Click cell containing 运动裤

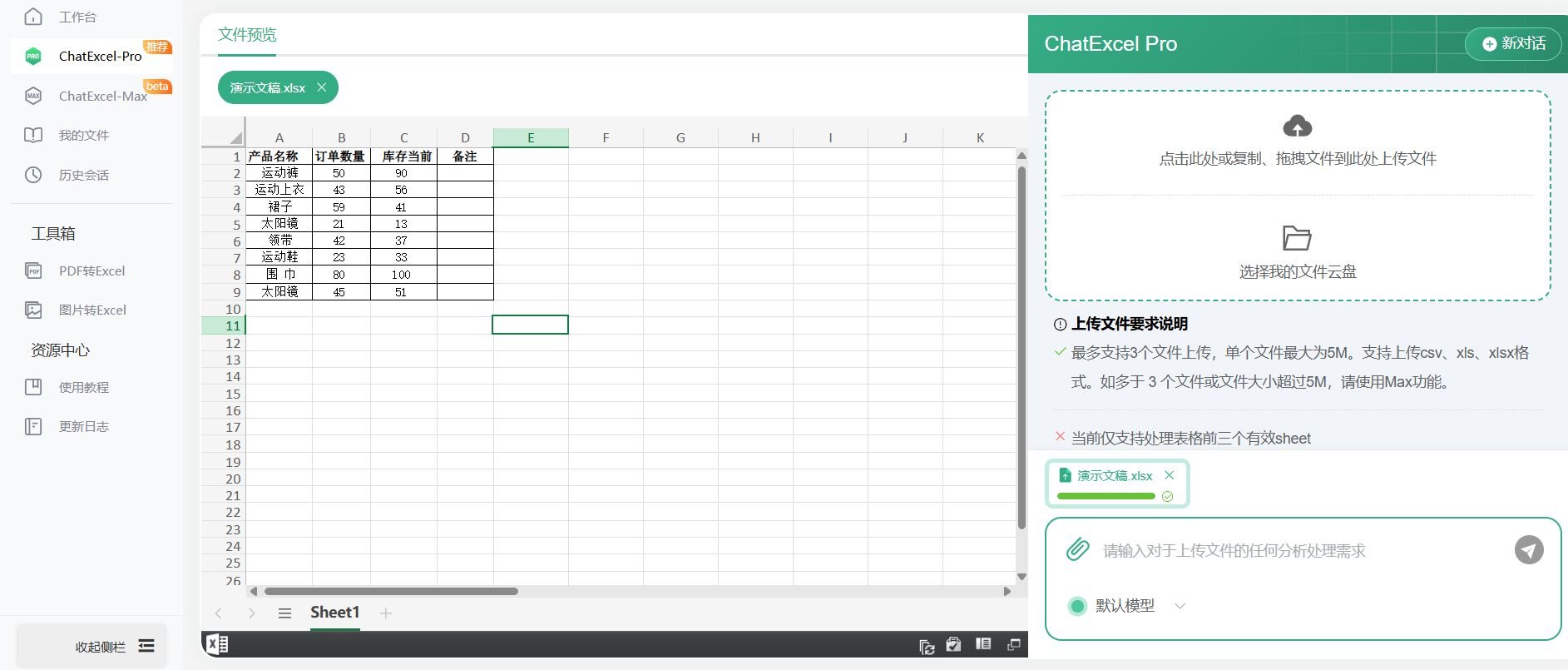[279, 172]
